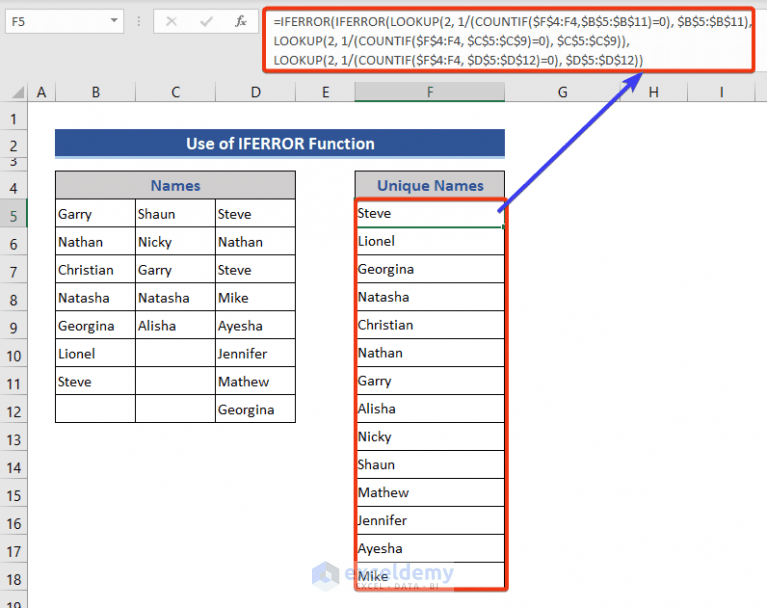This screenshot has height=608, width=767.
Task: Select column D header
Action: coord(255,91)
